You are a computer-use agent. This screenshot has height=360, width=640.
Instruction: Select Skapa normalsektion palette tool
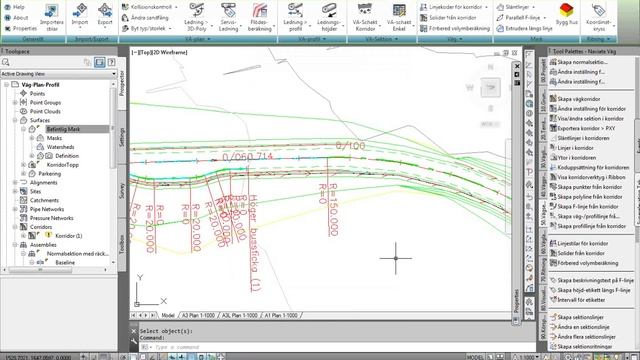[x=578, y=62]
